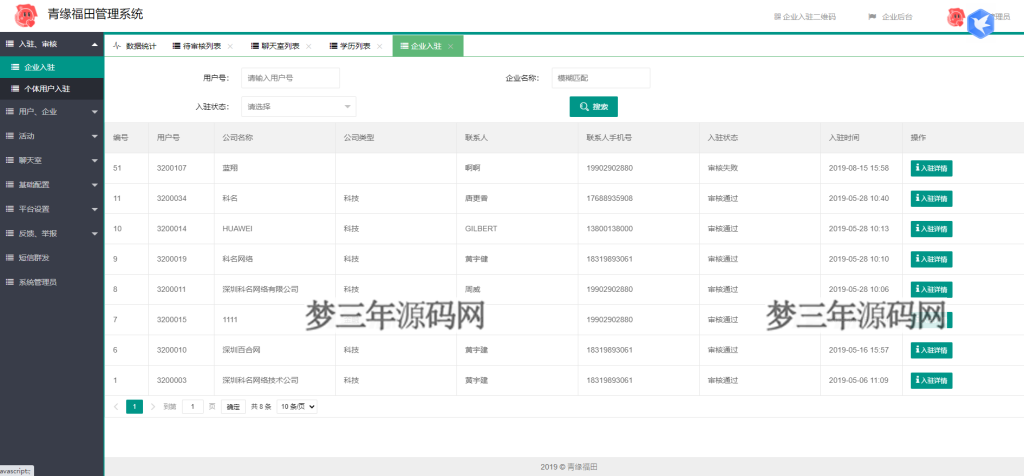Click phone number 17688935908
The image size is (1024, 476).
click(609, 198)
